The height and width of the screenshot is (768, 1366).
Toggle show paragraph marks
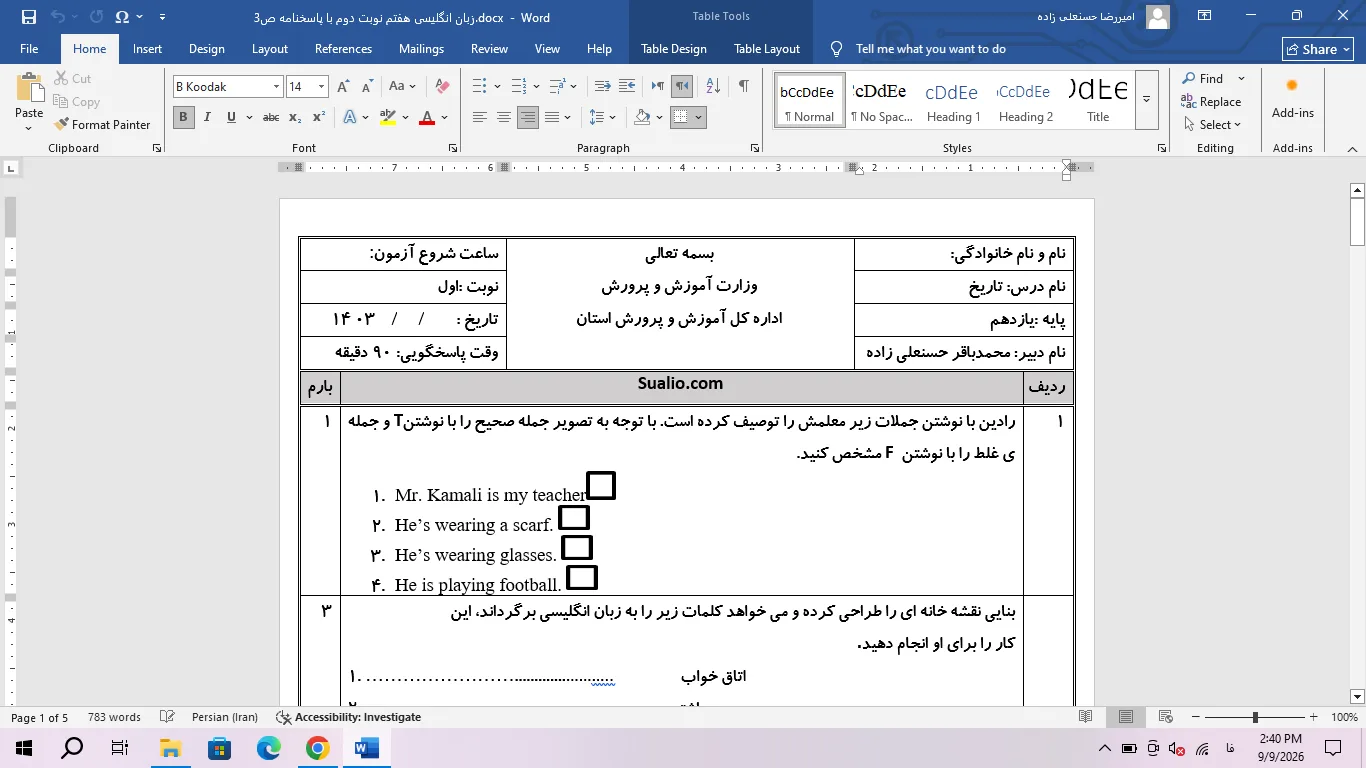tap(743, 87)
